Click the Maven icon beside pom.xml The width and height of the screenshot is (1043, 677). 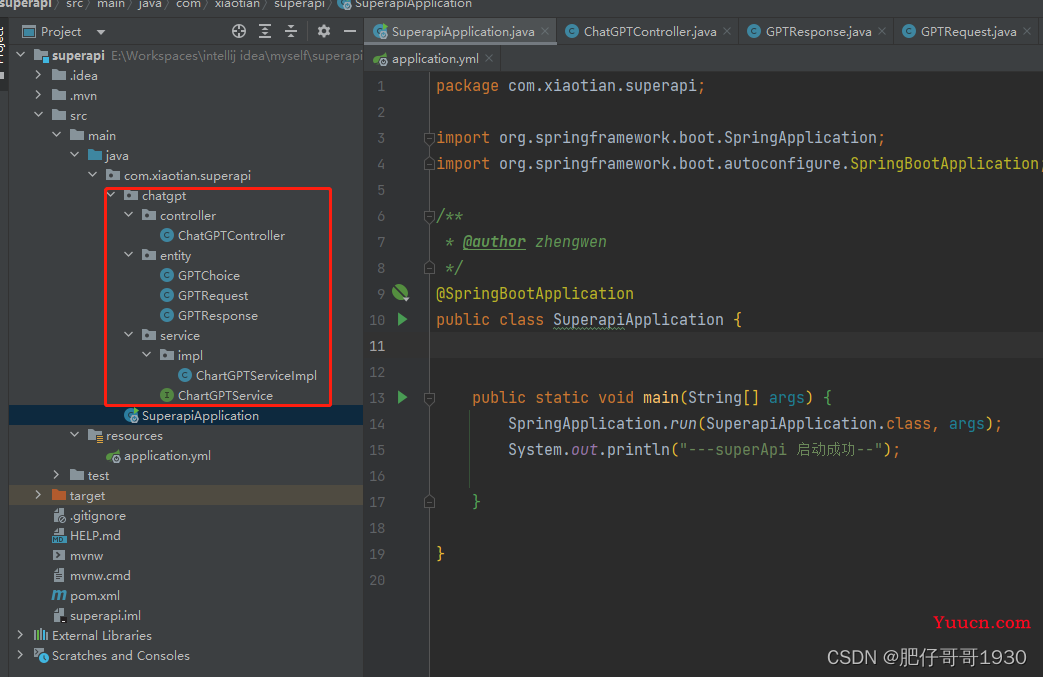click(x=59, y=595)
